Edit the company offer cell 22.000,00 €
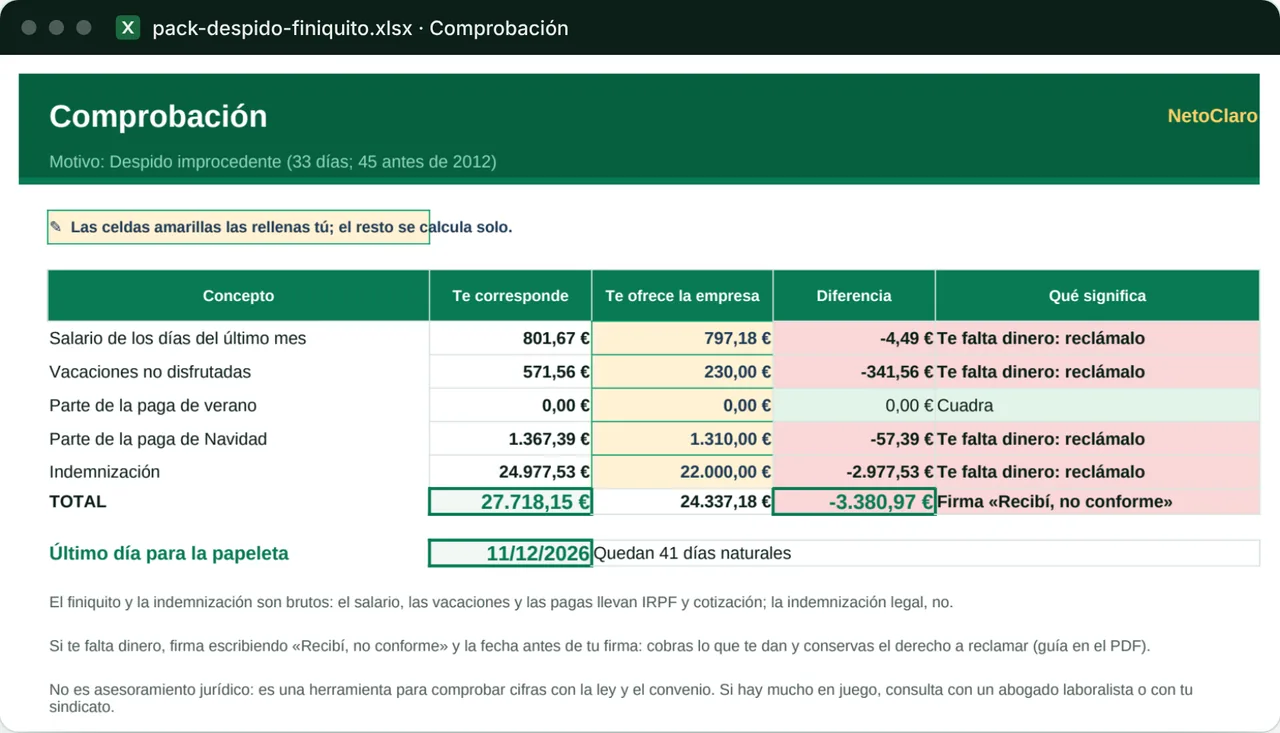 pyautogui.click(x=682, y=472)
